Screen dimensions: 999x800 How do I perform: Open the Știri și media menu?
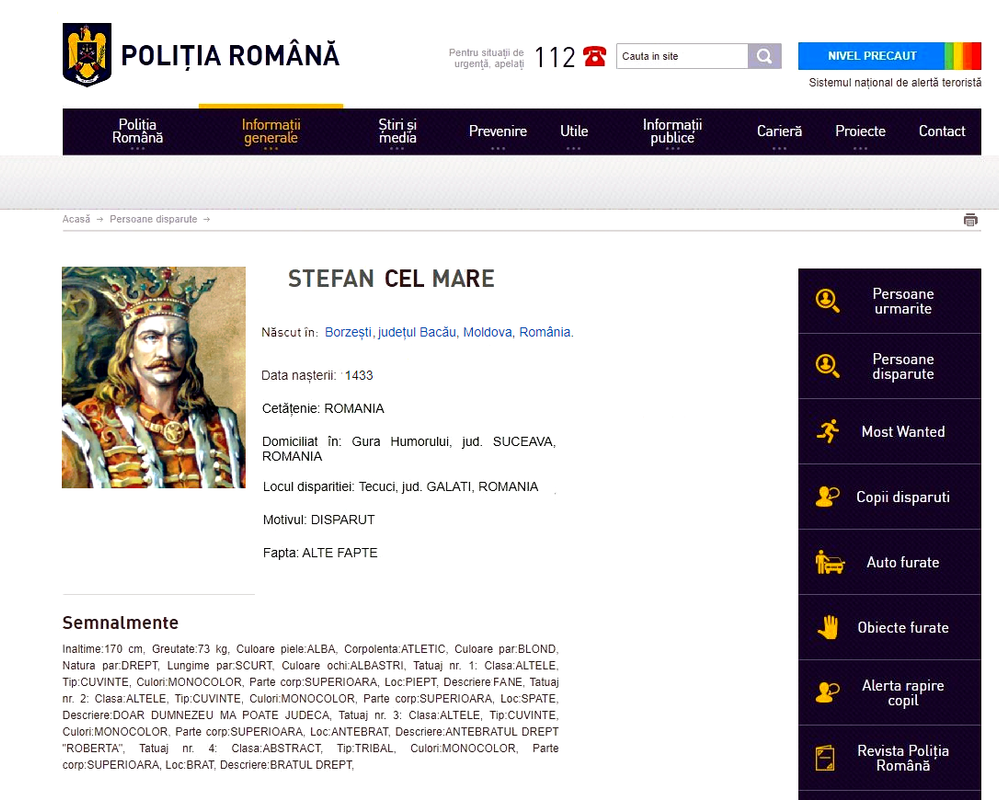click(x=398, y=131)
